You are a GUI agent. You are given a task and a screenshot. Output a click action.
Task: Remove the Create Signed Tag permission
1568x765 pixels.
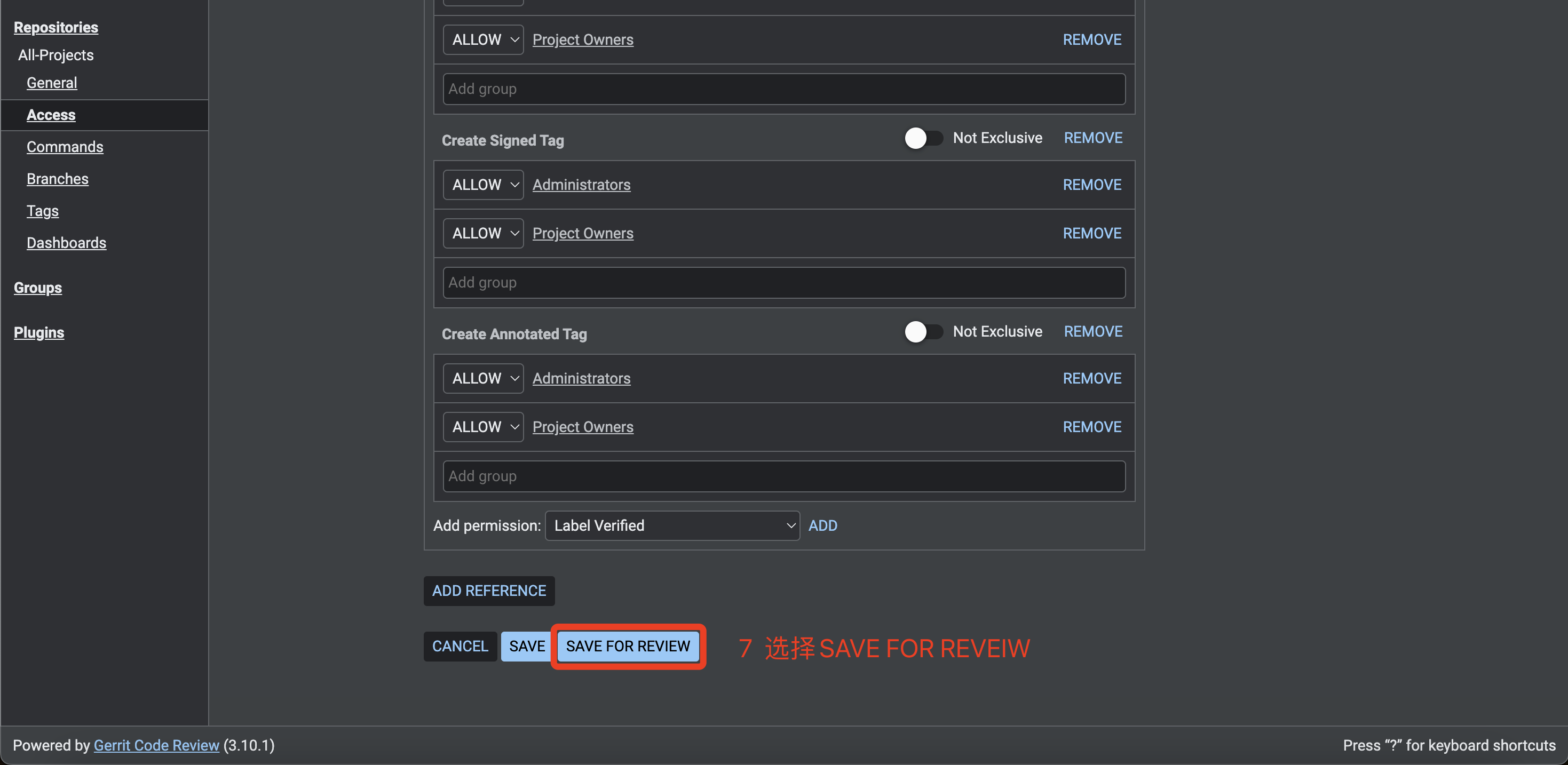(x=1092, y=138)
